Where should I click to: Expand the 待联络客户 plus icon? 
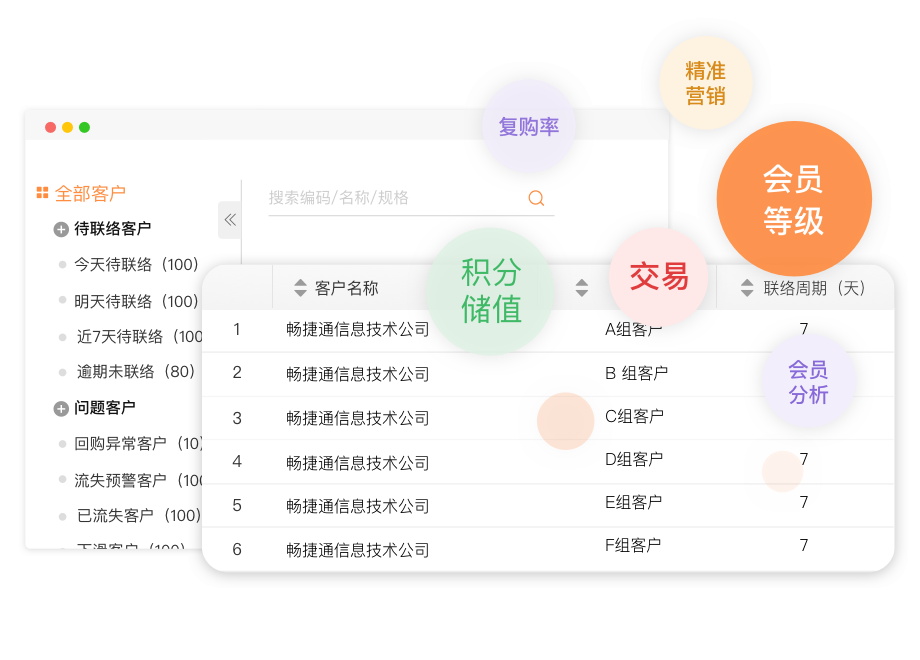[x=61, y=229]
